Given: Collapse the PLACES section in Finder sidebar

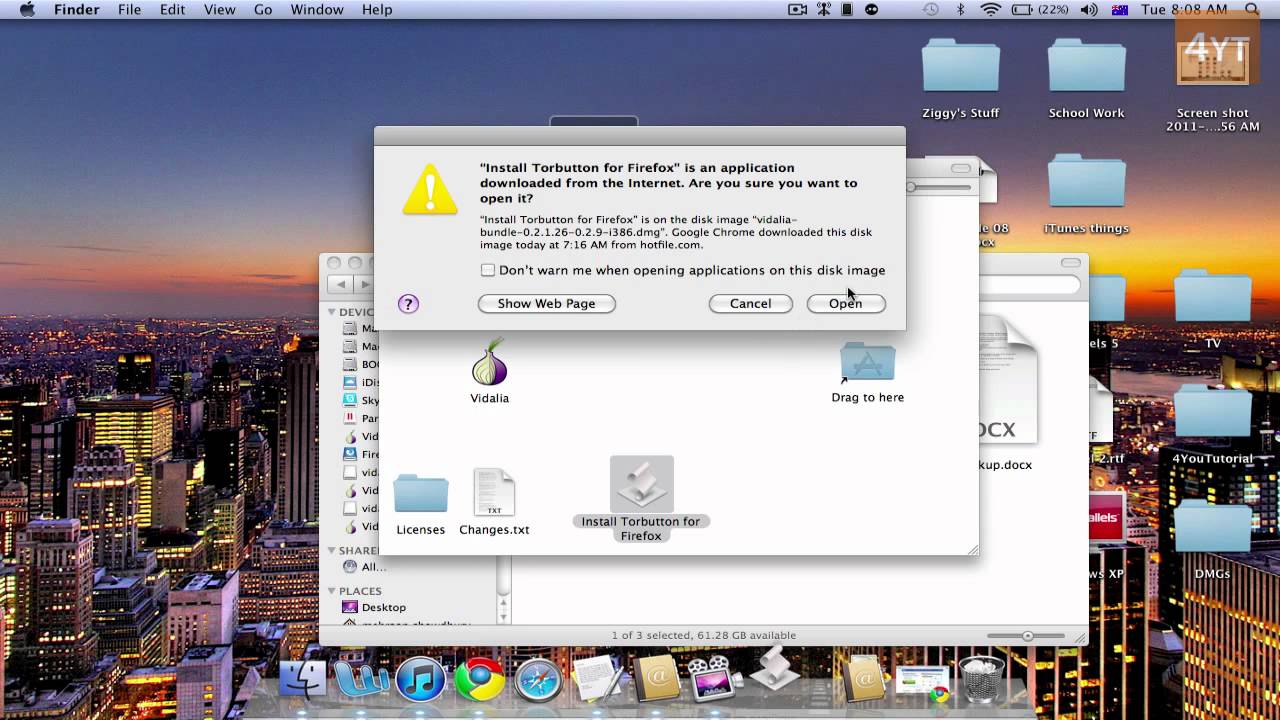Looking at the screenshot, I should (x=332, y=591).
